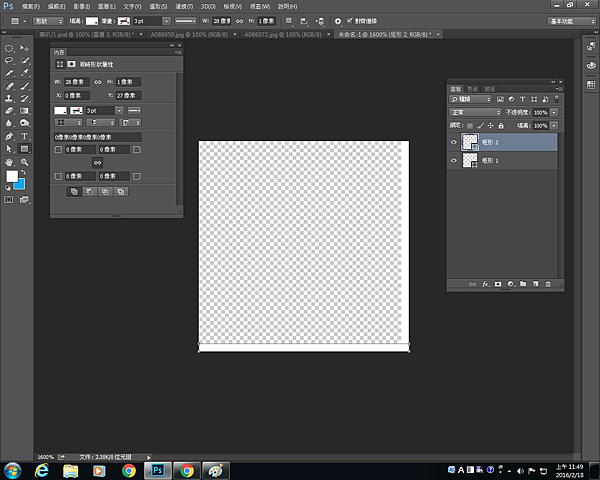Switch to the 色版 panel tab
Viewport: 600px width, 480px height.
click(472, 88)
